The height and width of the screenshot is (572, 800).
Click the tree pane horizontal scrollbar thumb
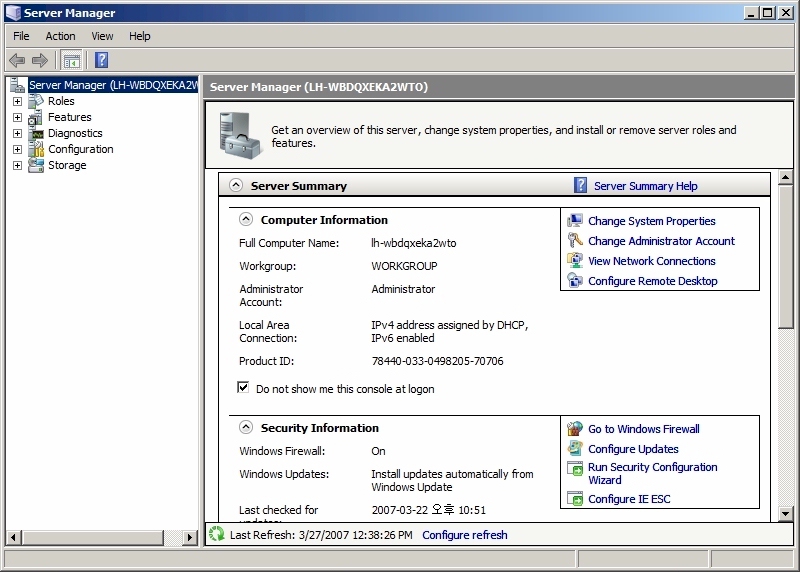[x=93, y=537]
